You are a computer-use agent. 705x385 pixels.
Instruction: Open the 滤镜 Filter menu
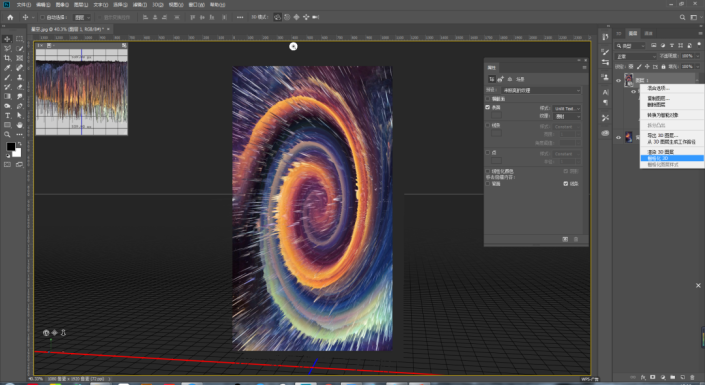pyautogui.click(x=140, y=4)
